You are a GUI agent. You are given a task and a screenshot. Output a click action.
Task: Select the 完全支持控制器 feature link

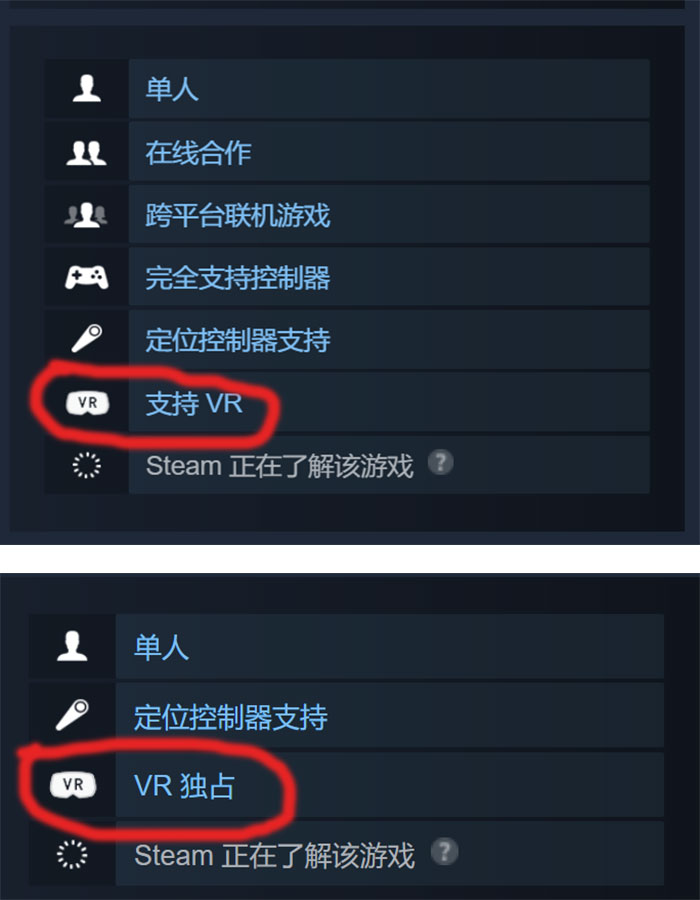(x=238, y=278)
